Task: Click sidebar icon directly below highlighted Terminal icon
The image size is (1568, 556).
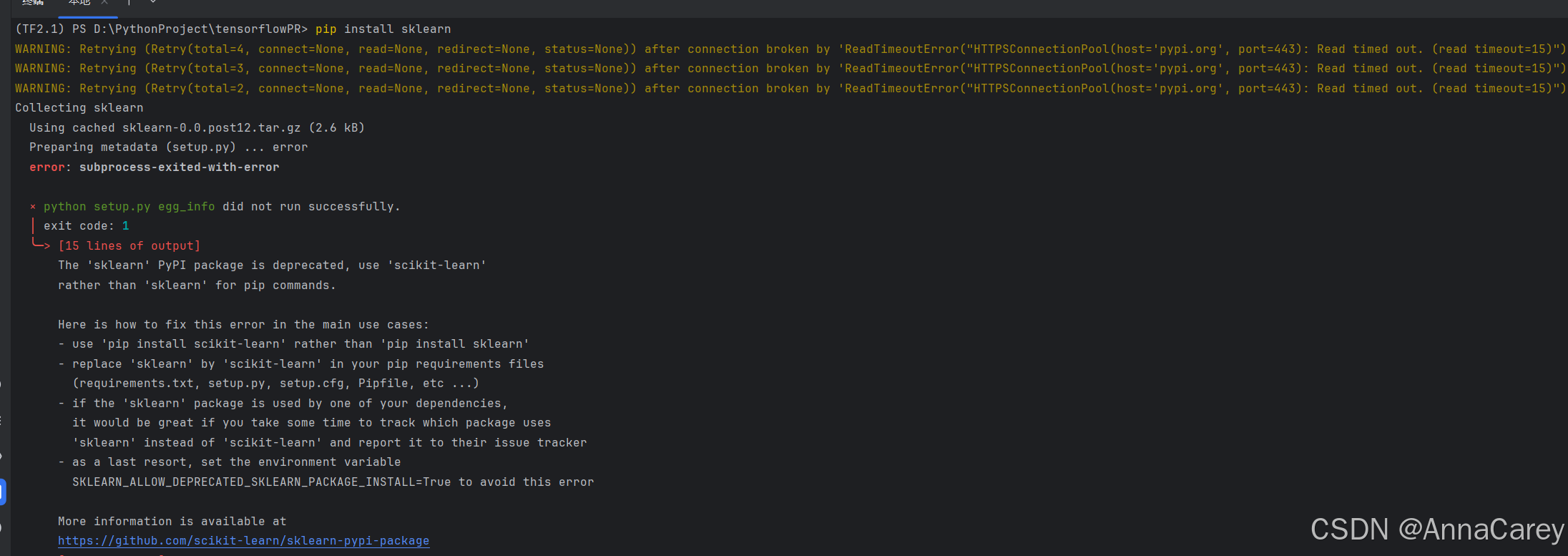Action: [2, 528]
